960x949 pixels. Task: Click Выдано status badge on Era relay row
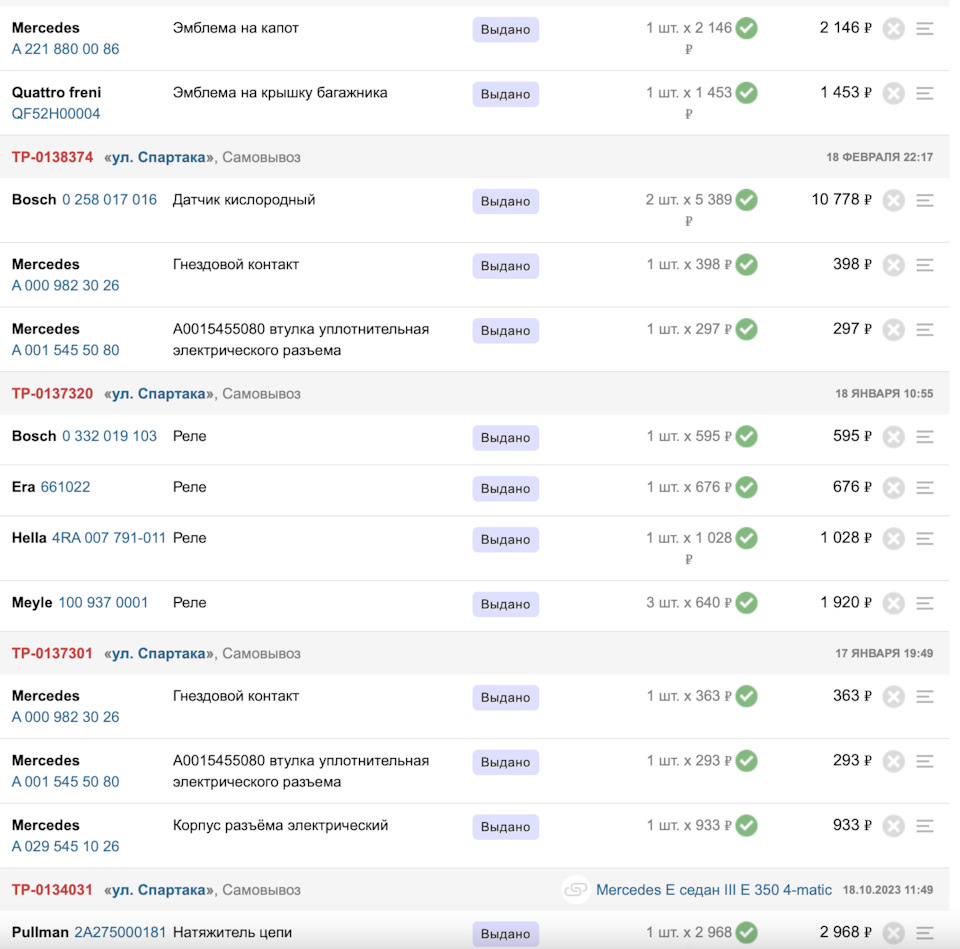[505, 489]
